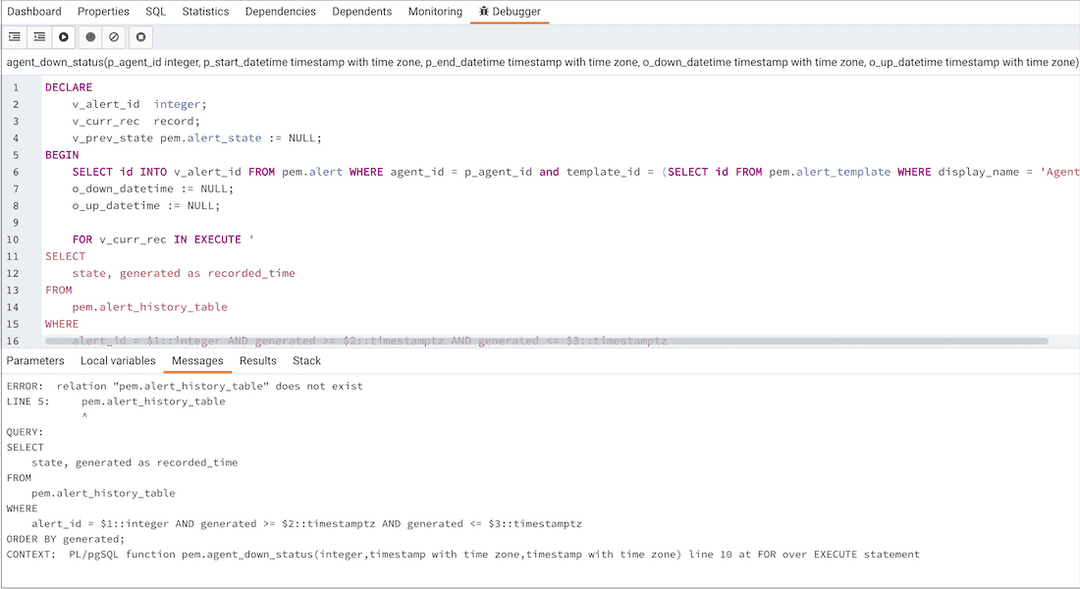Click 'ORDER BY generated;' in messages
This screenshot has height=589, width=1080.
65,539
